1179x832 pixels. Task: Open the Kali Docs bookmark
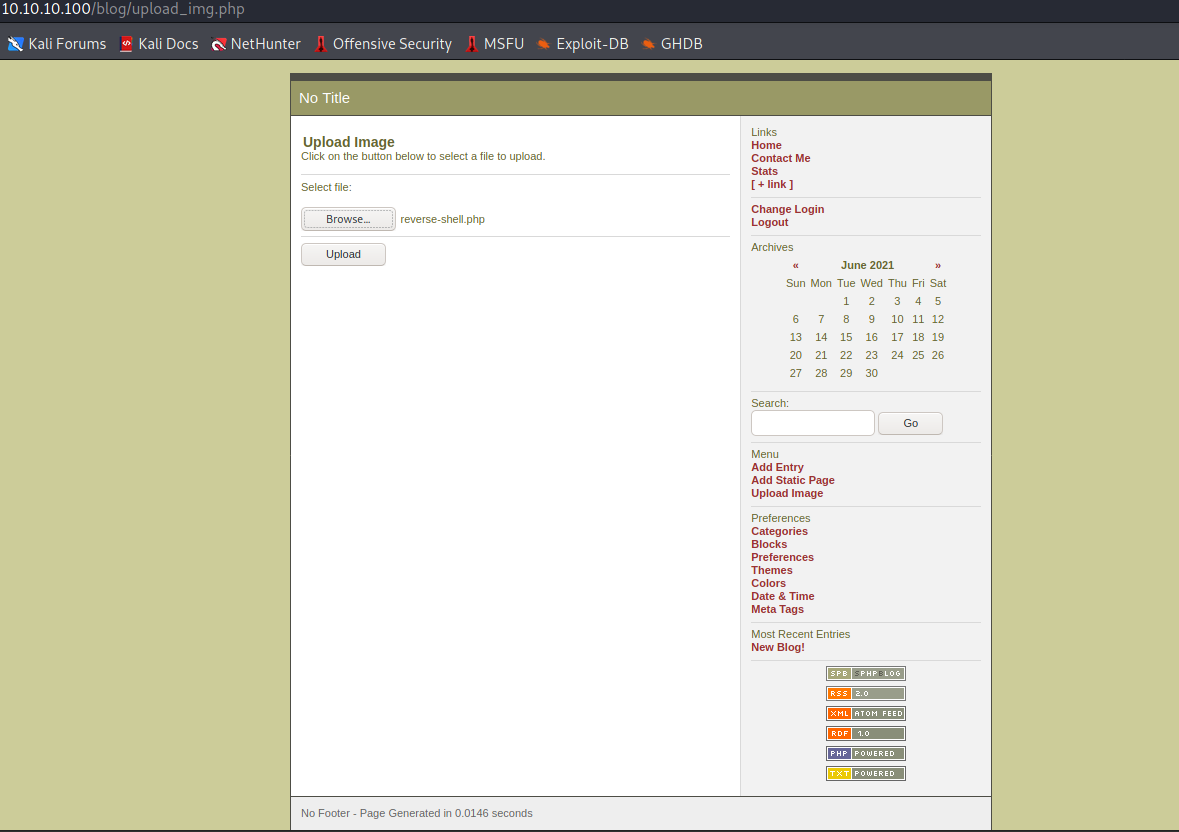[x=159, y=44]
